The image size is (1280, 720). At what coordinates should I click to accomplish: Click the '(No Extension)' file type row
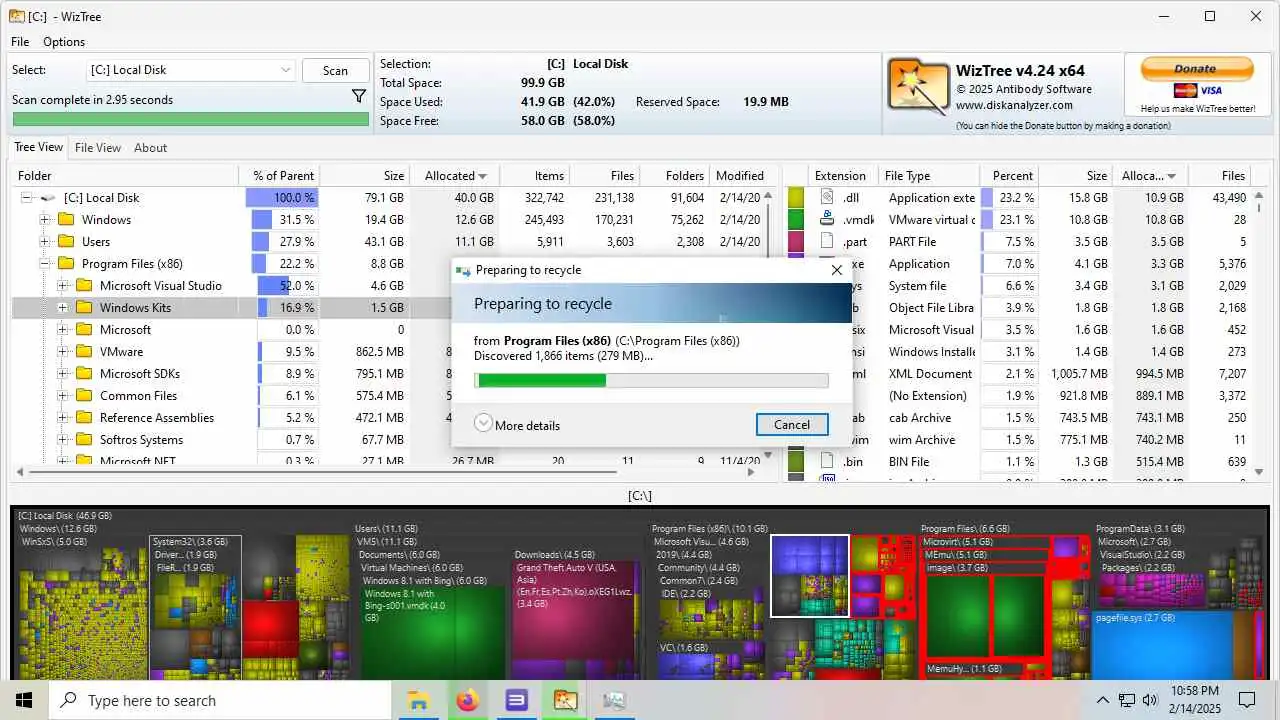click(1016, 395)
